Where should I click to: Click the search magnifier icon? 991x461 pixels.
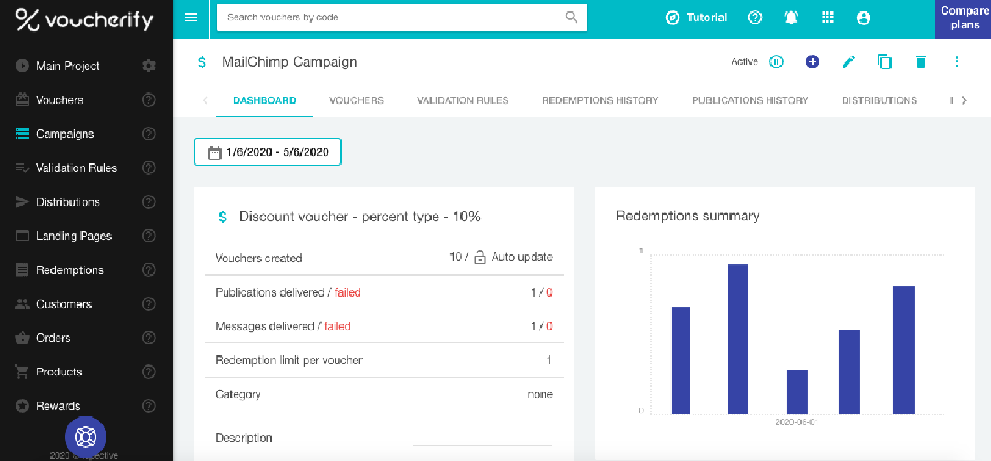(571, 17)
